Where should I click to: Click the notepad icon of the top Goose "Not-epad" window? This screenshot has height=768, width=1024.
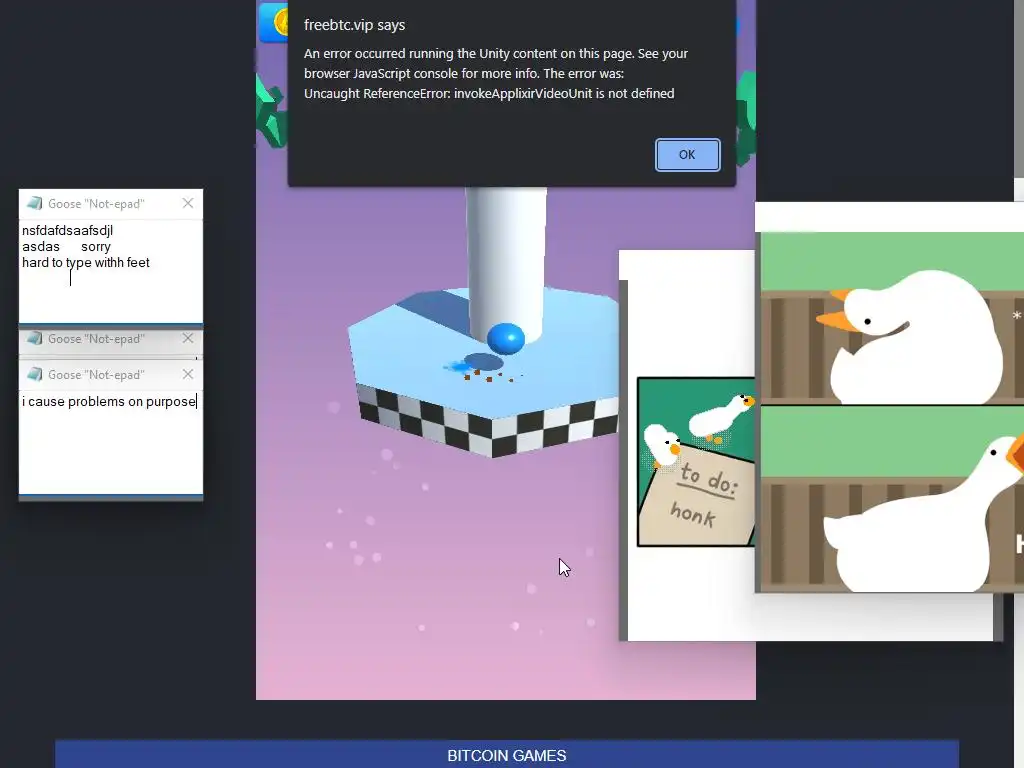[x=35, y=203]
